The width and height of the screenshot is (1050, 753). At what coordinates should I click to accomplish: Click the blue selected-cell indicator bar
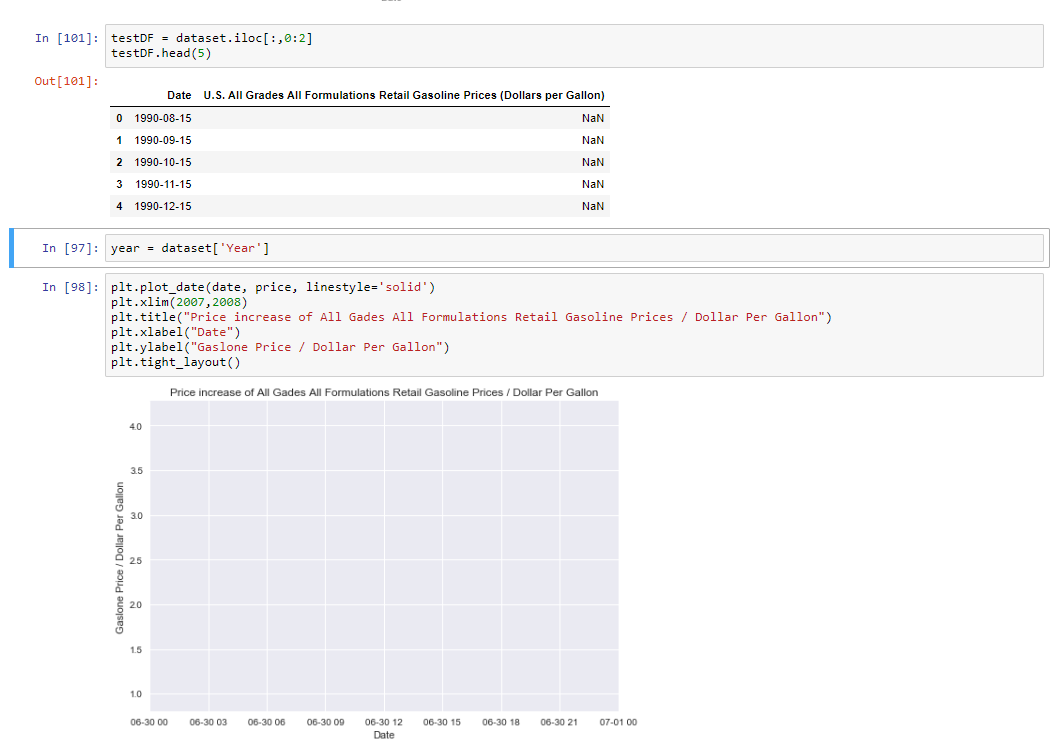[x=11, y=248]
